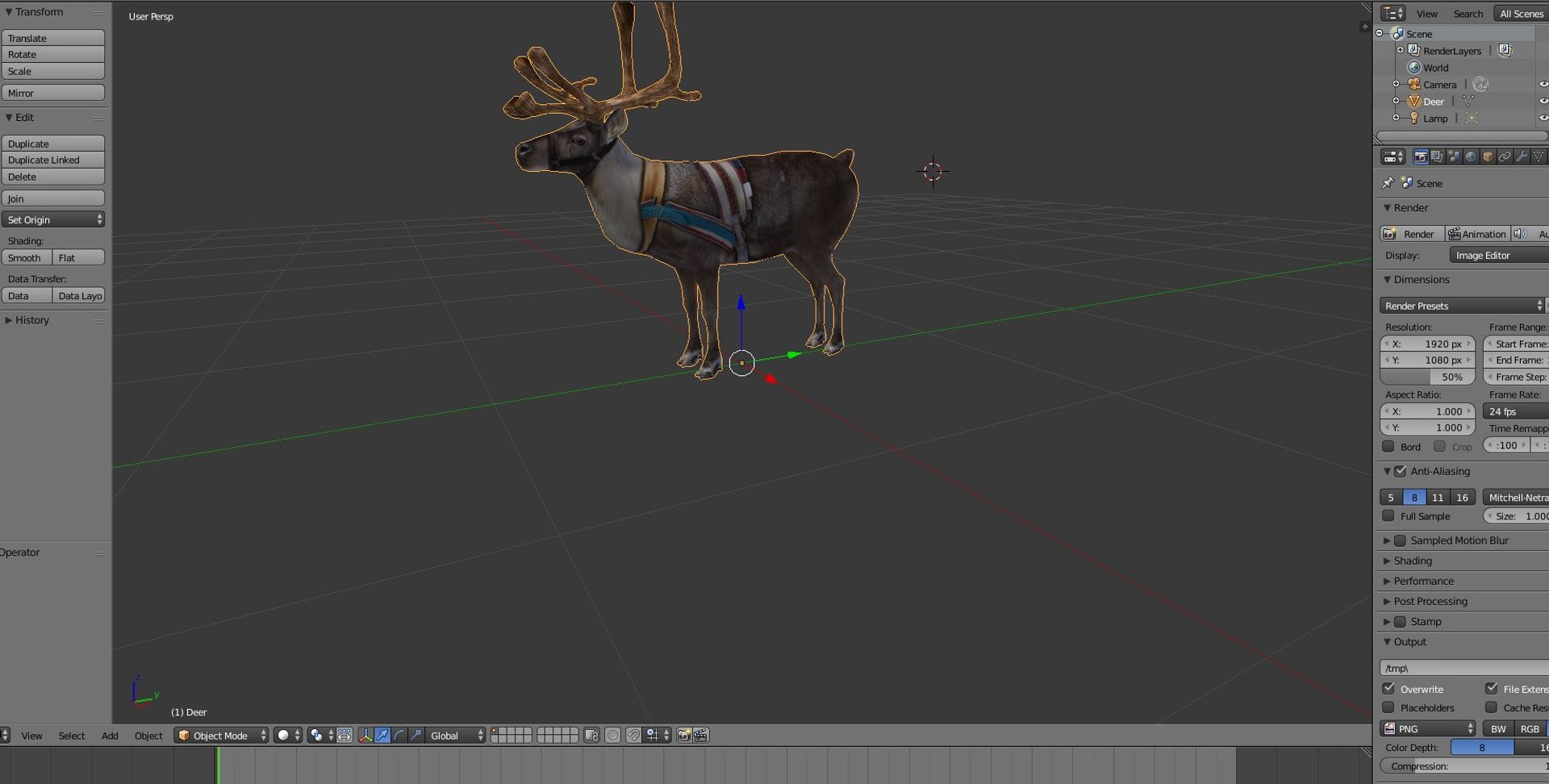Click OpenGL render image camera icon
The height and width of the screenshot is (784, 1549).
coord(684,735)
